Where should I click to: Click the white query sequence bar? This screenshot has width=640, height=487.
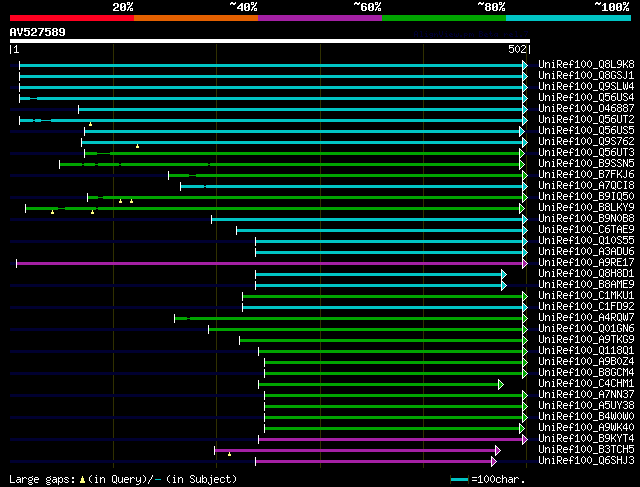pyautogui.click(x=270, y=41)
